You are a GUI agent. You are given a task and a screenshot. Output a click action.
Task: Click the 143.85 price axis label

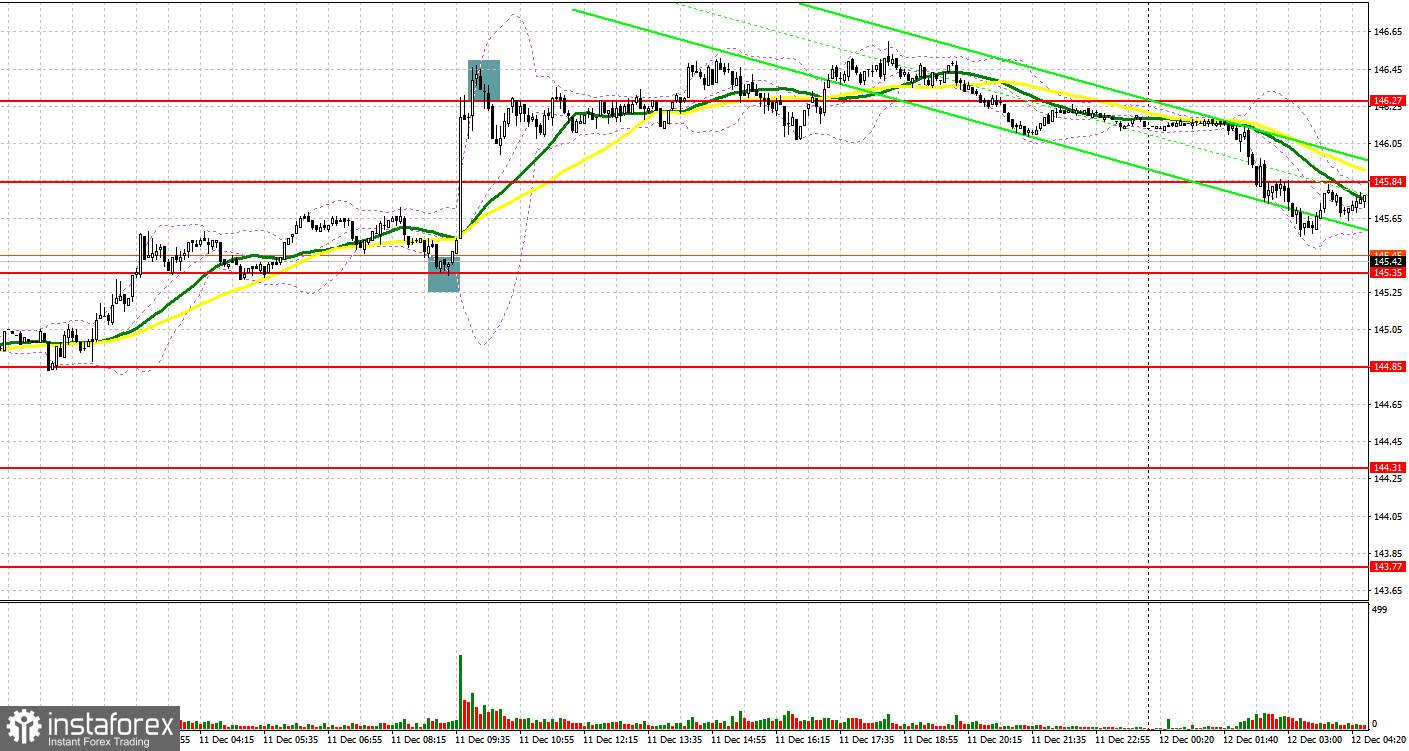(x=1386, y=553)
